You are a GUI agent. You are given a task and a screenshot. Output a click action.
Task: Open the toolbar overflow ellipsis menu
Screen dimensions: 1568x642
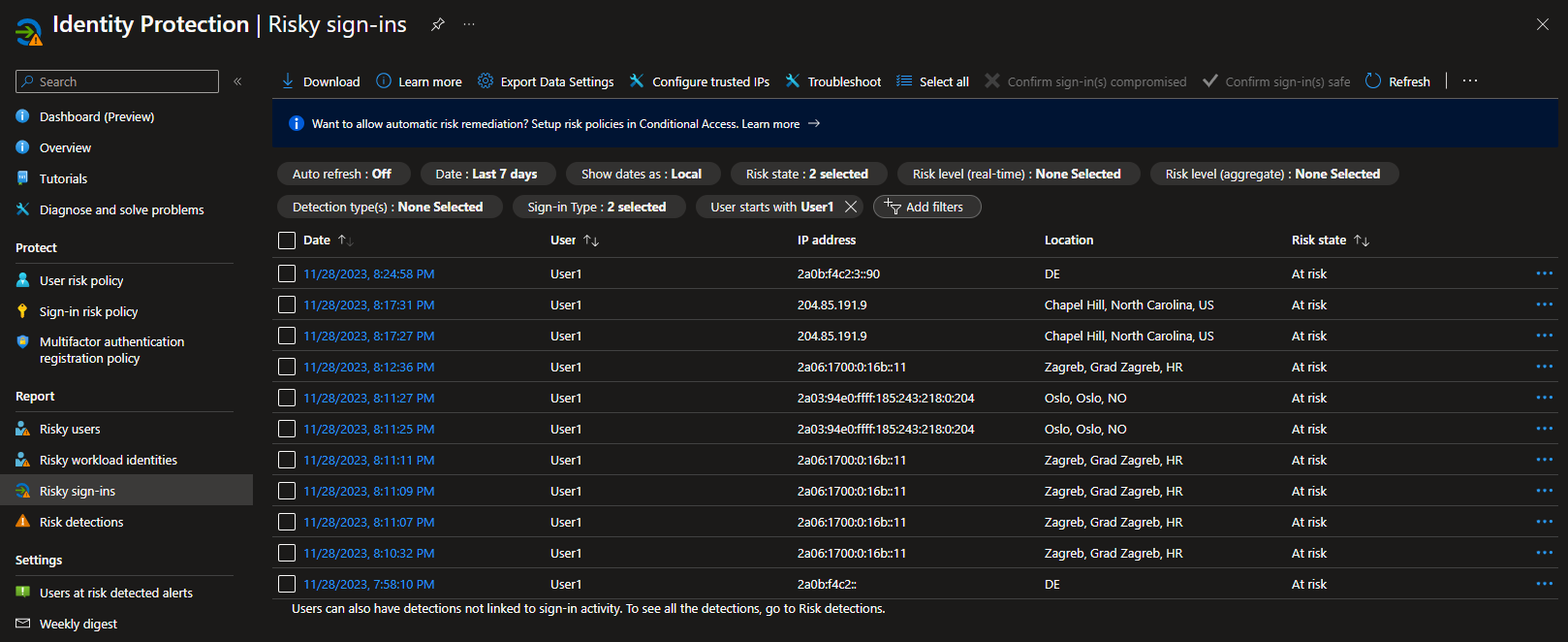coord(1470,81)
